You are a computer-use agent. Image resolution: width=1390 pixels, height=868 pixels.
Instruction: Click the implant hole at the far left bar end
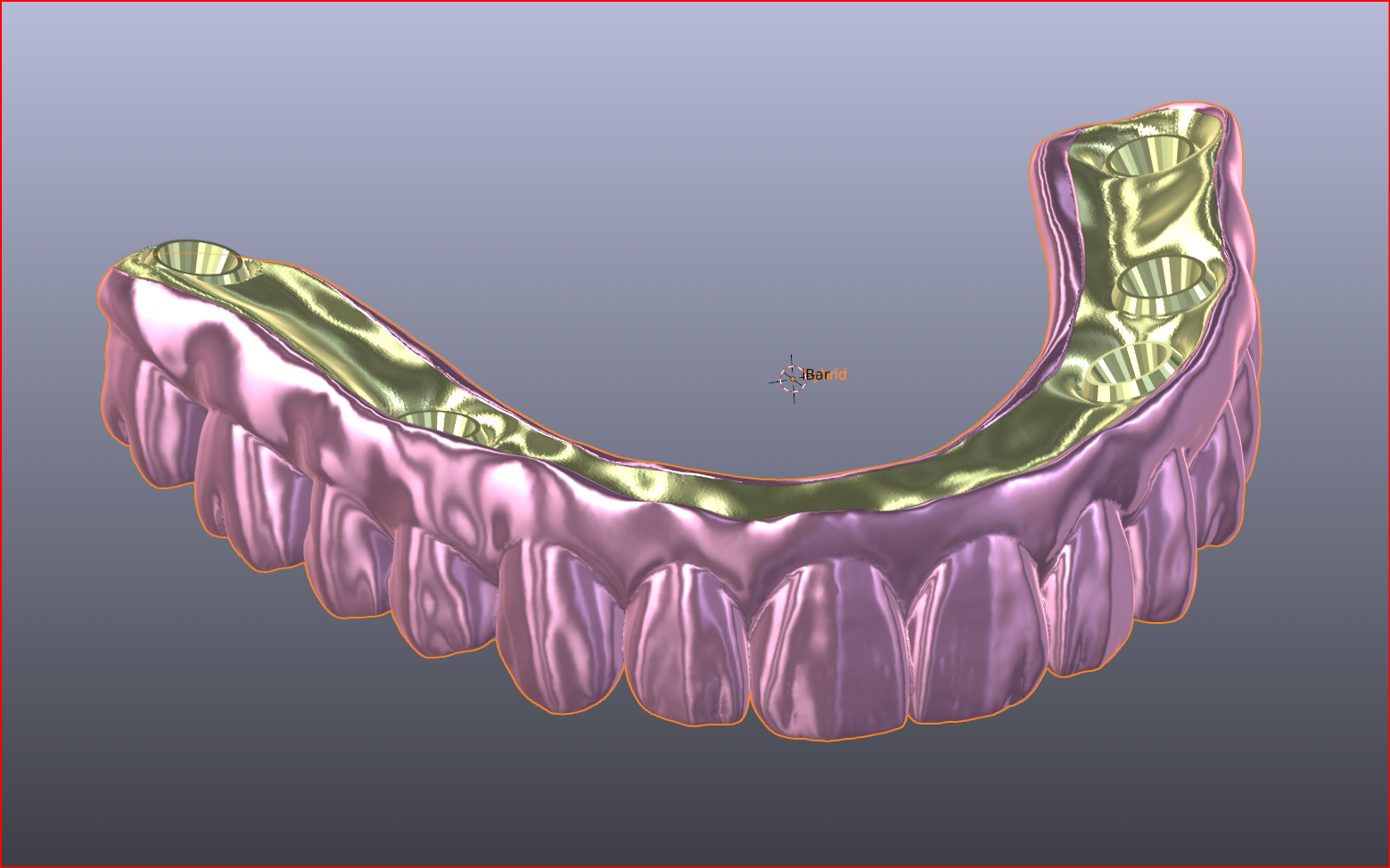tap(198, 259)
